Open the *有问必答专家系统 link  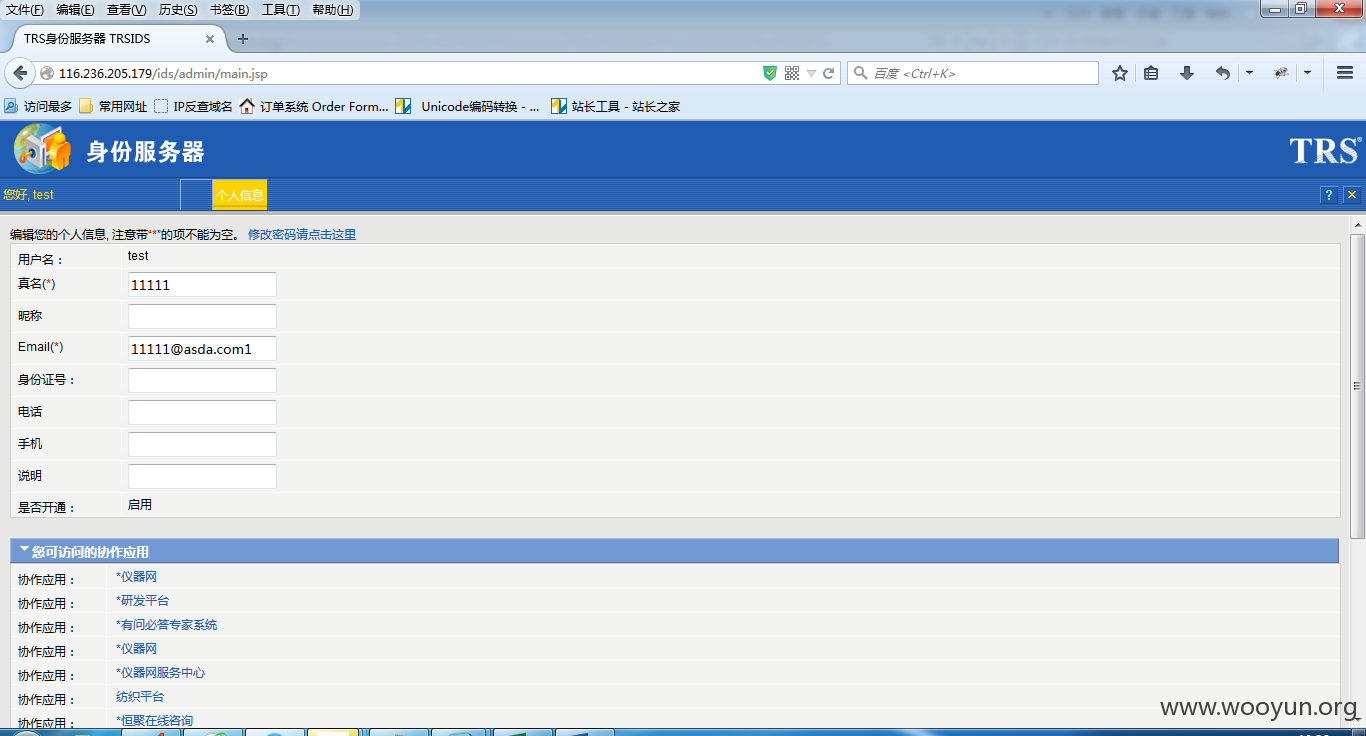tap(166, 625)
